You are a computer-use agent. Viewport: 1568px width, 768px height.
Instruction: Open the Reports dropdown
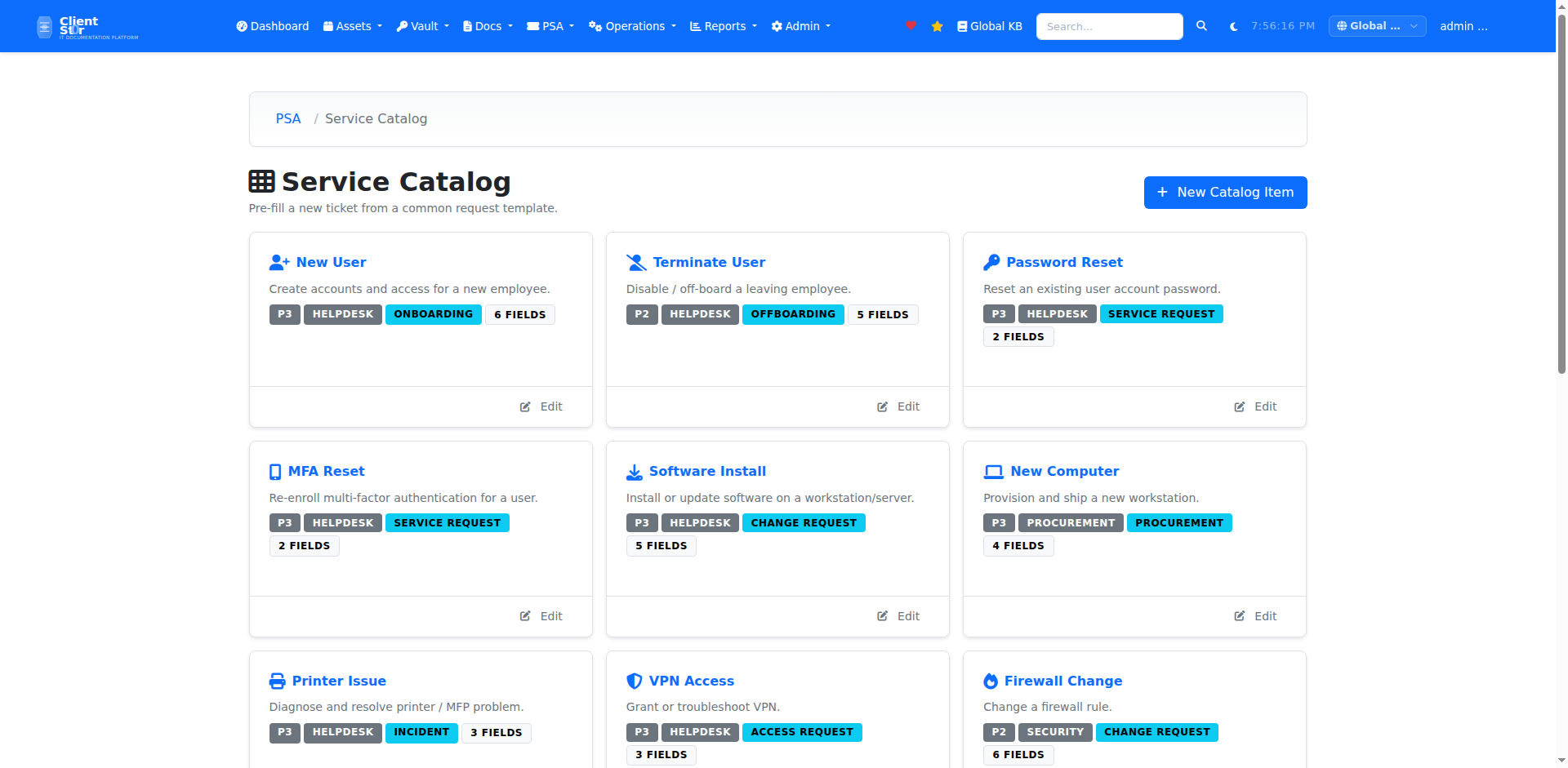point(724,26)
